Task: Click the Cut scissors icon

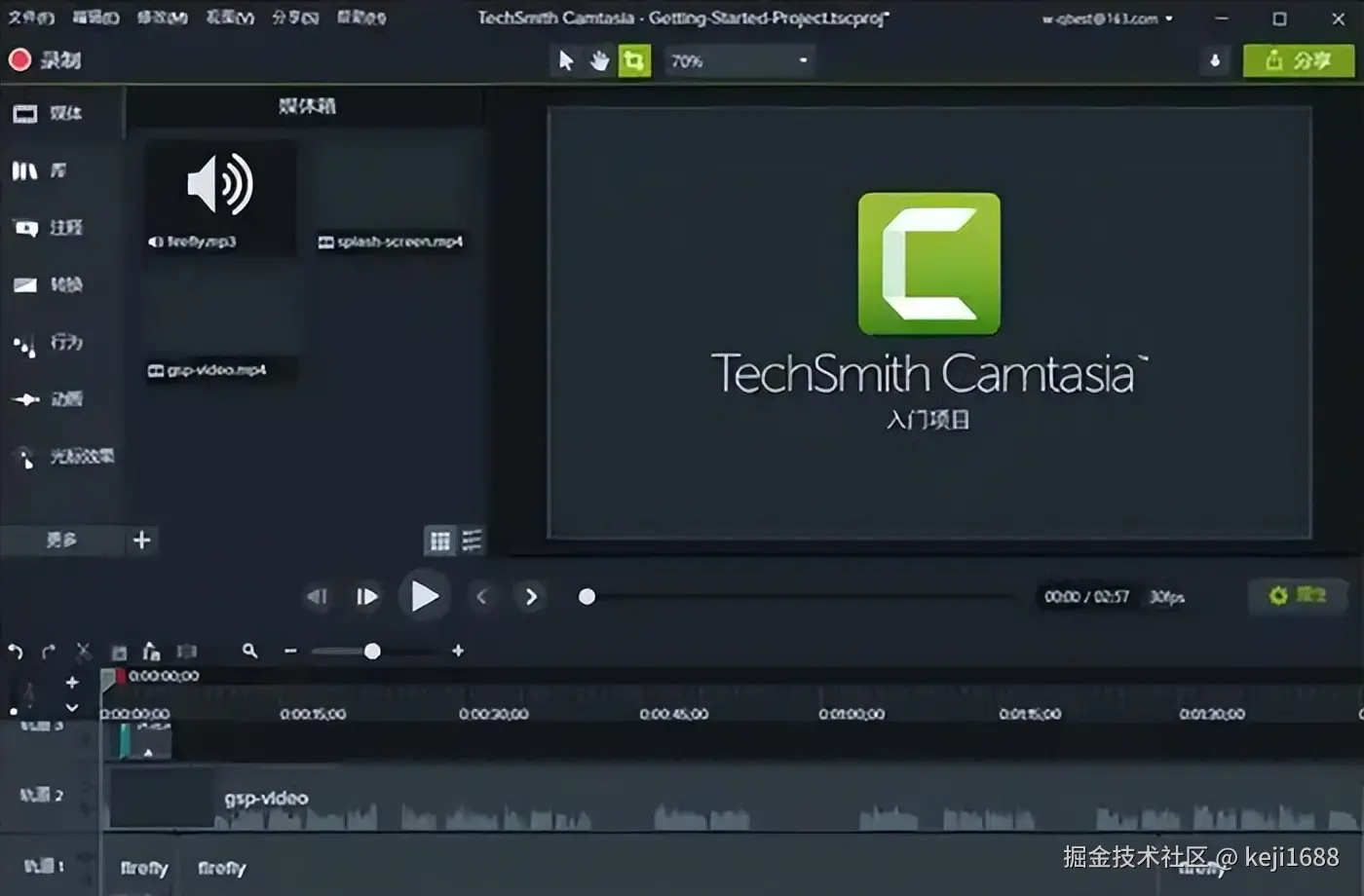Action: pos(84,652)
